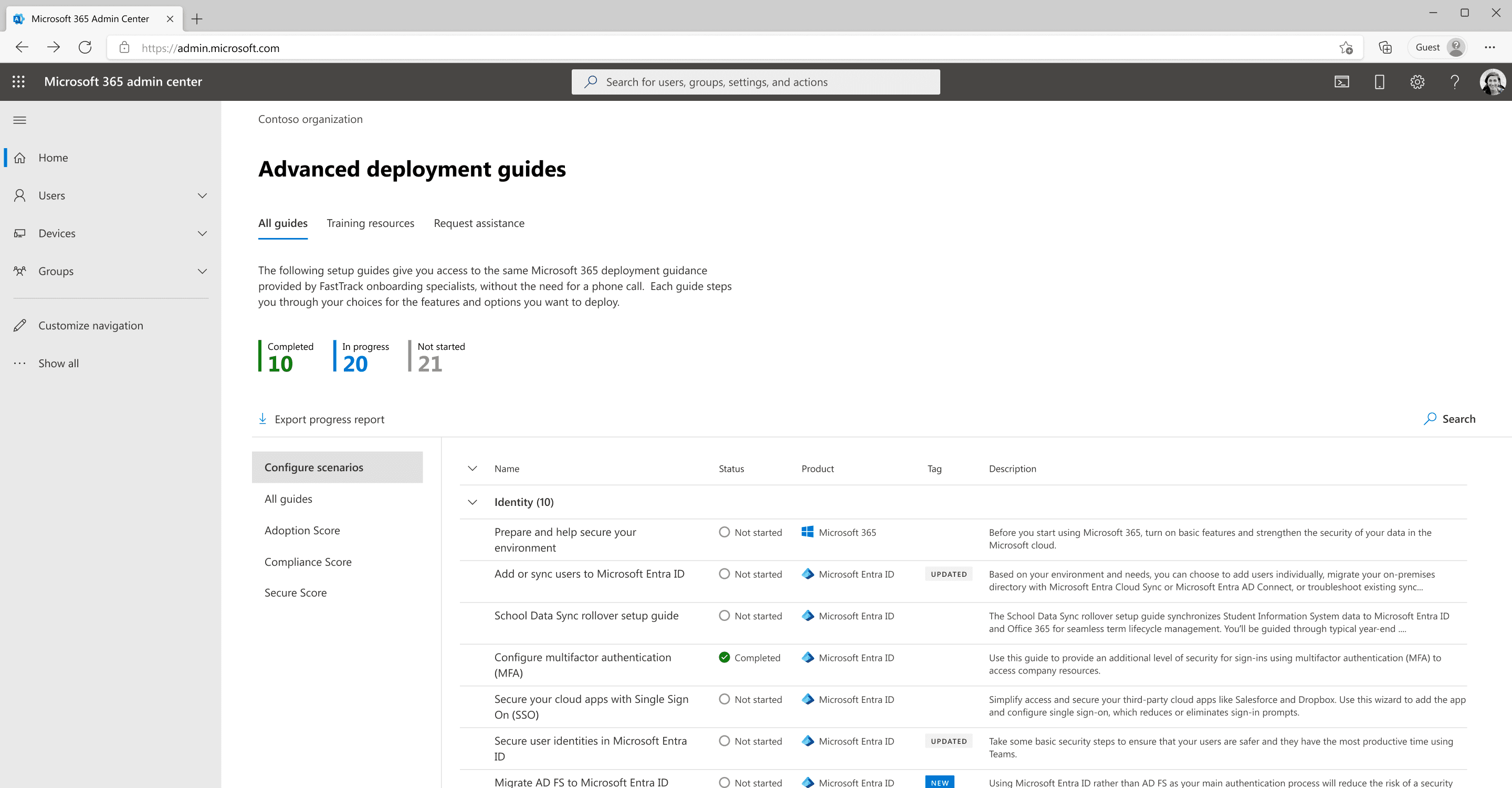
Task: Click the Customize navigation pencil icon
Action: point(20,325)
